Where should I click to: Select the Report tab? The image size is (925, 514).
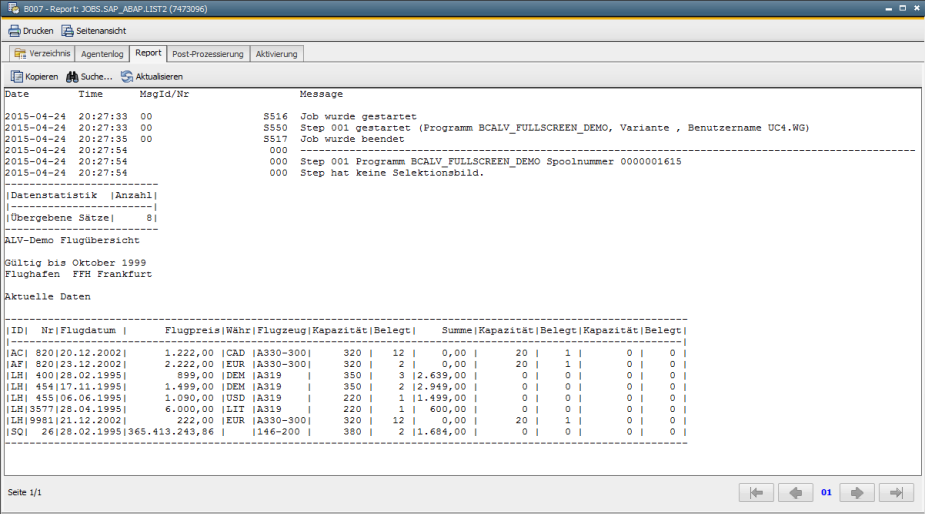tap(148, 53)
